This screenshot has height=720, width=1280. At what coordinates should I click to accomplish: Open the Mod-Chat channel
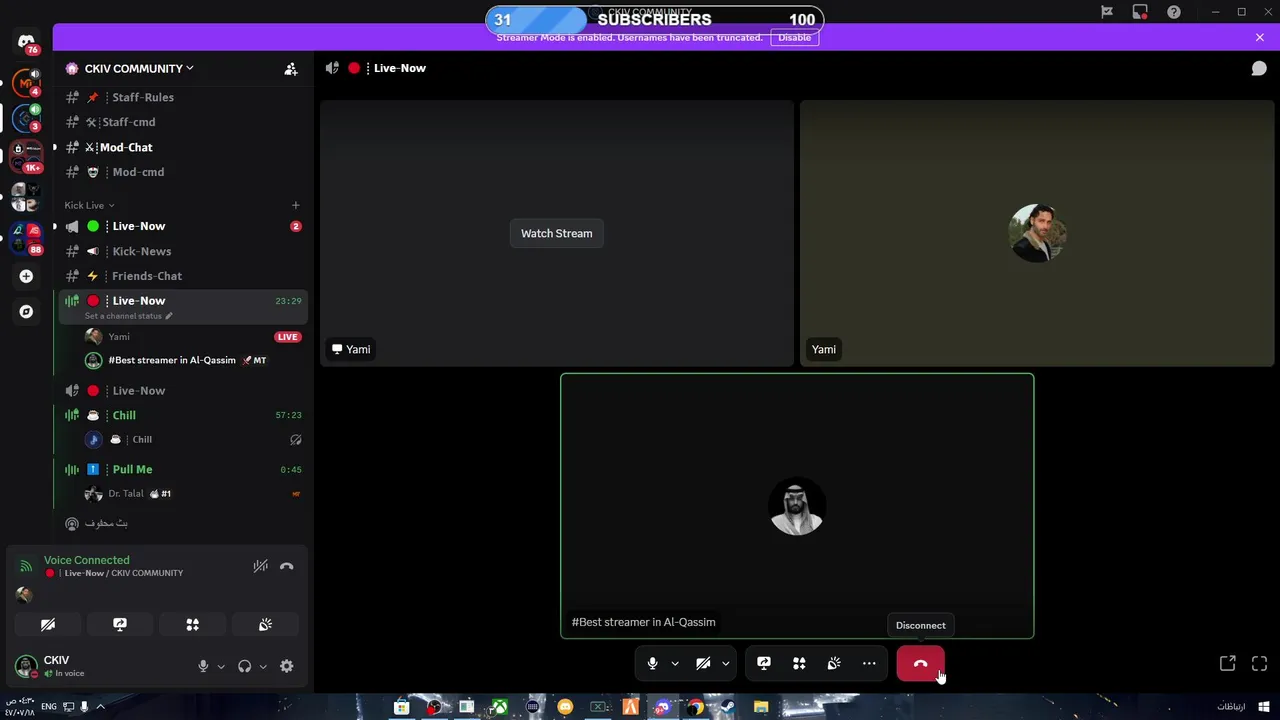click(182, 147)
